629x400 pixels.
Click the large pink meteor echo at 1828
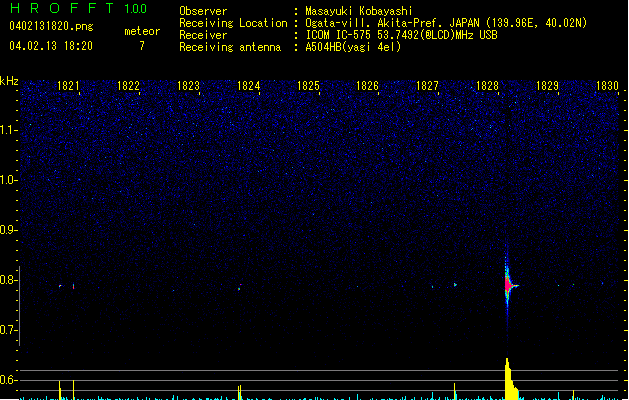point(509,285)
